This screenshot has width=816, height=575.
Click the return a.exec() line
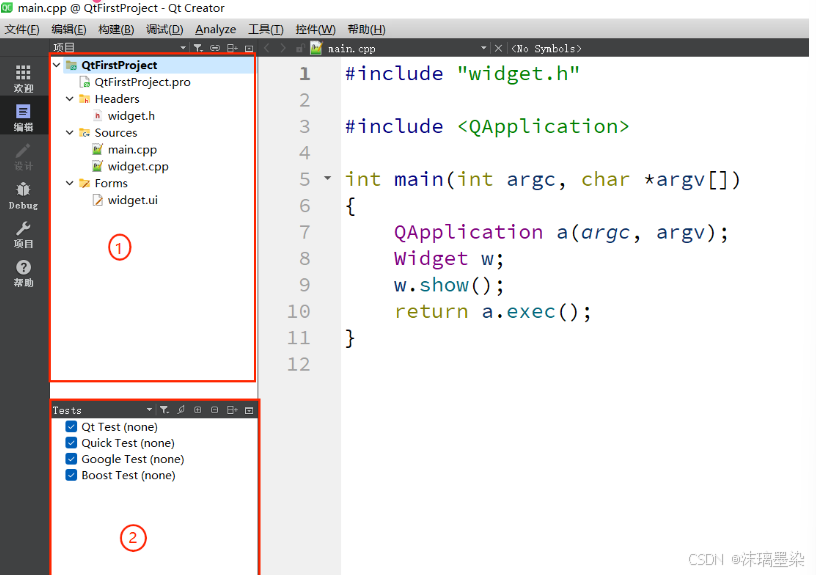click(x=493, y=312)
